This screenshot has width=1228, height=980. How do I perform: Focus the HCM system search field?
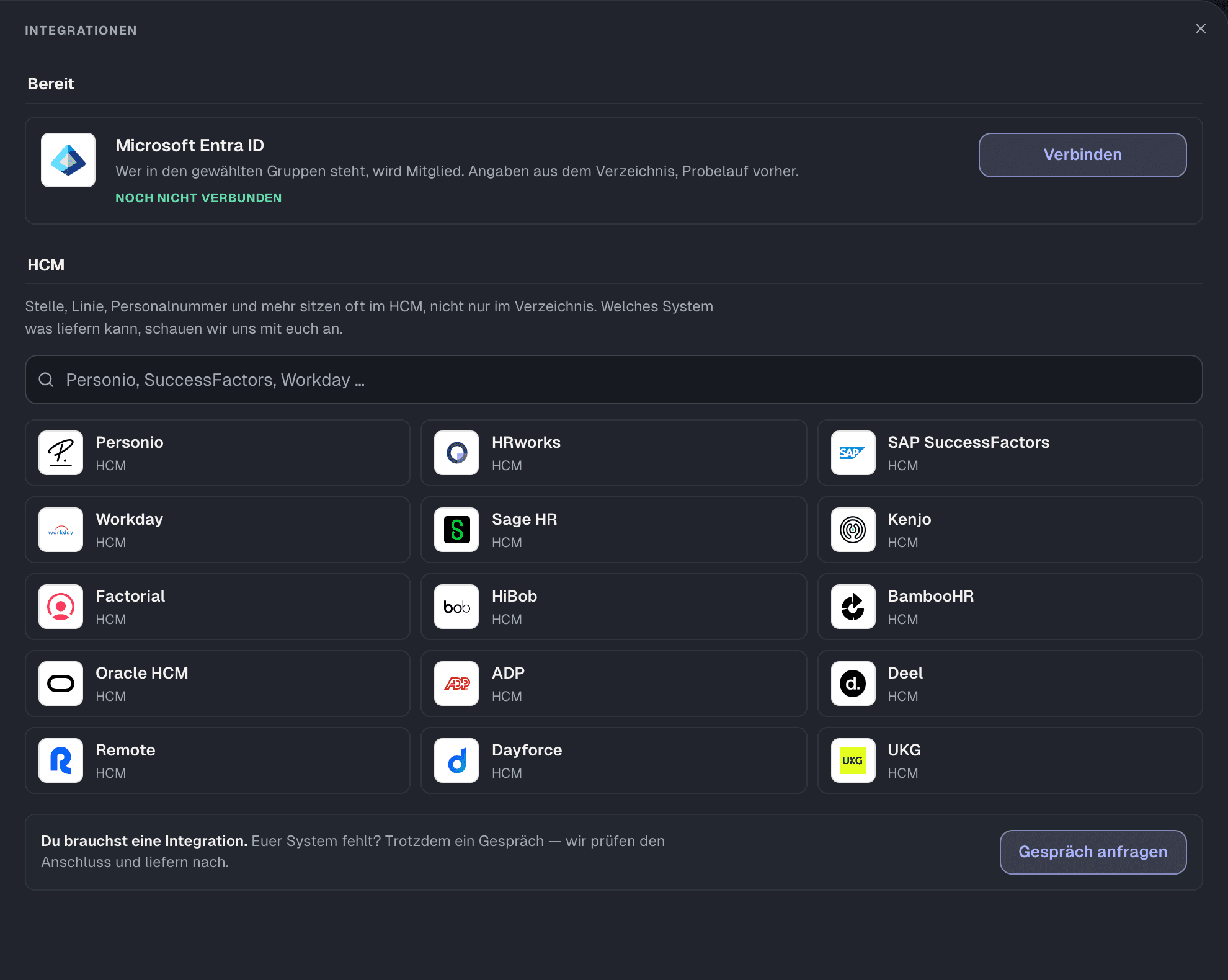click(x=613, y=380)
